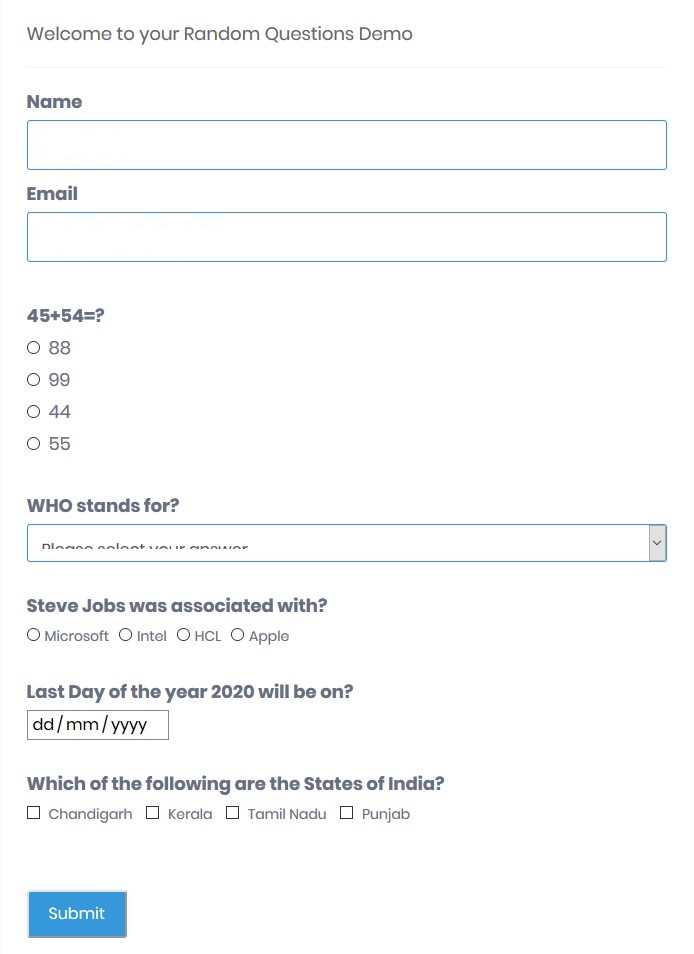Choose the 44 option
The width and height of the screenshot is (694, 954).
click(33, 411)
